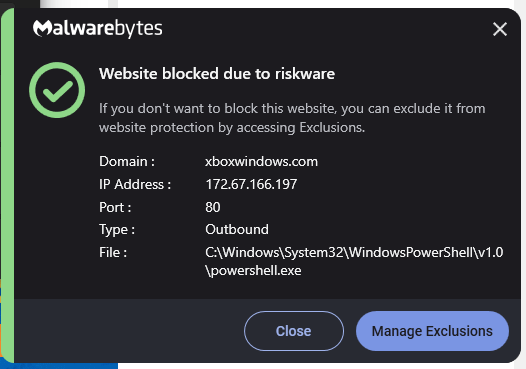Click the Malwarebytes M emblem in logo
The height and width of the screenshot is (369, 526).
[42, 29]
